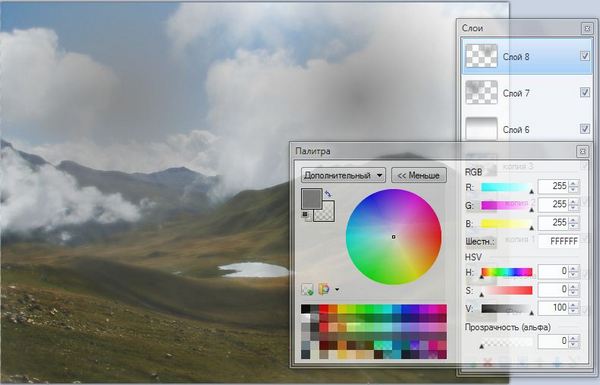Adjust the H hue slider

point(506,272)
